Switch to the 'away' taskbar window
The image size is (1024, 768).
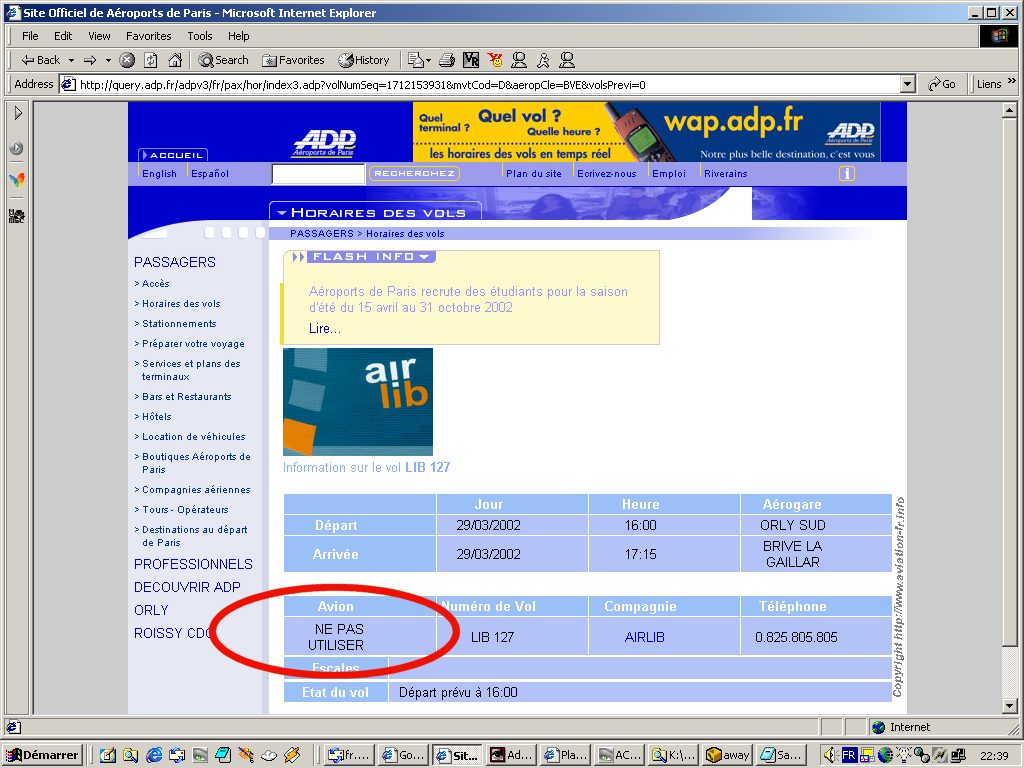(728, 756)
